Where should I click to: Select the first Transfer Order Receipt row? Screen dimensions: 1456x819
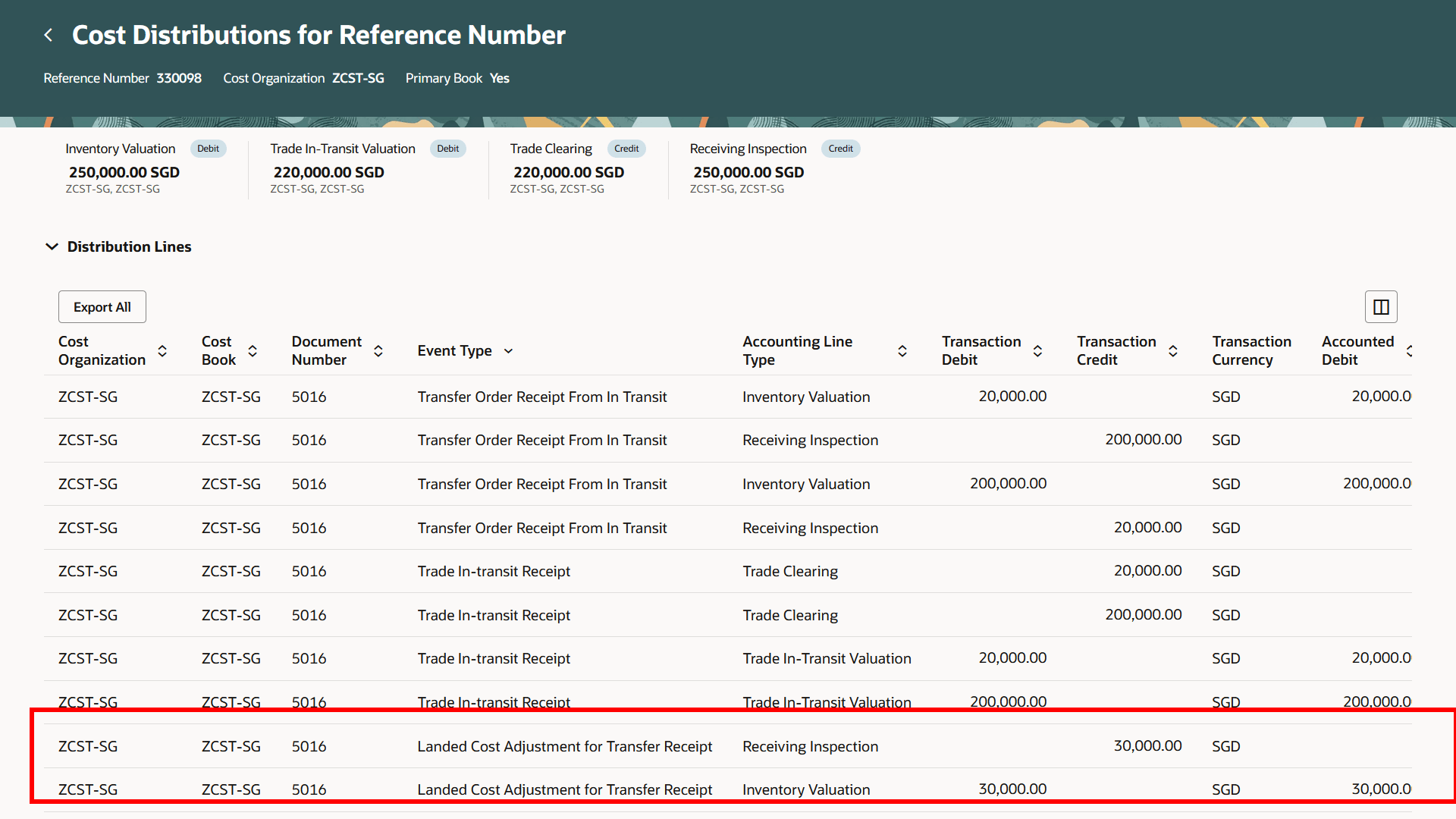click(541, 397)
